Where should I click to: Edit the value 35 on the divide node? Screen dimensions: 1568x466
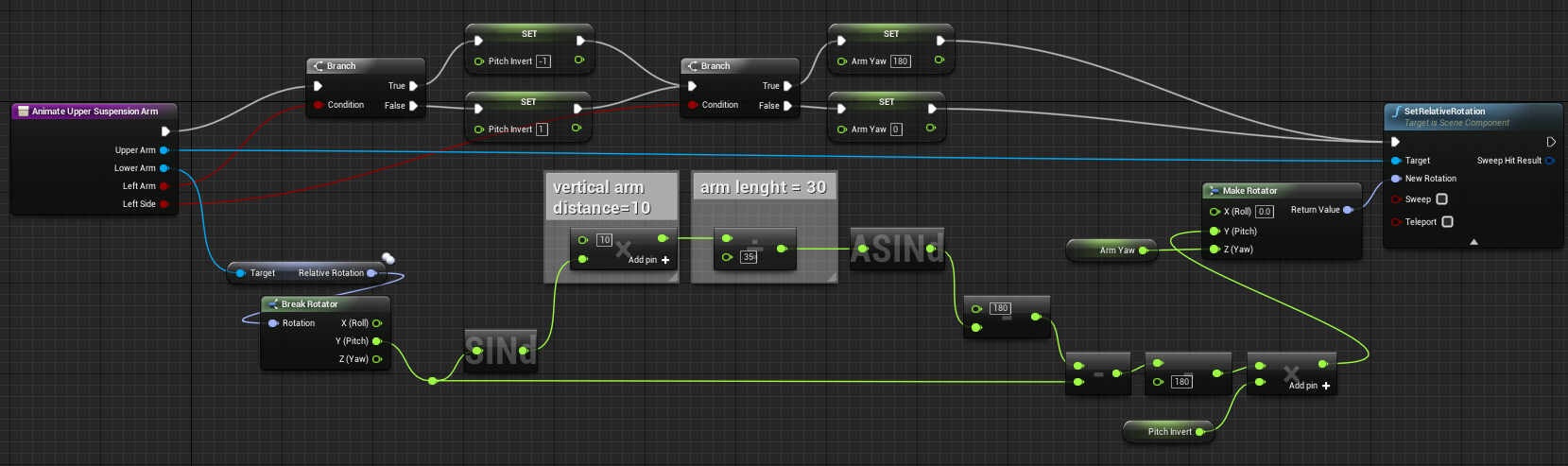[749, 257]
